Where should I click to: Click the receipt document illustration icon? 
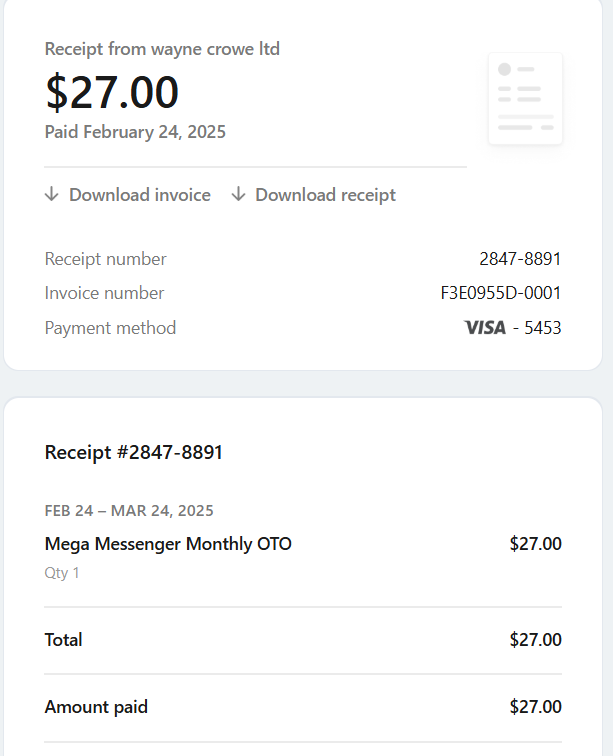pos(525,99)
